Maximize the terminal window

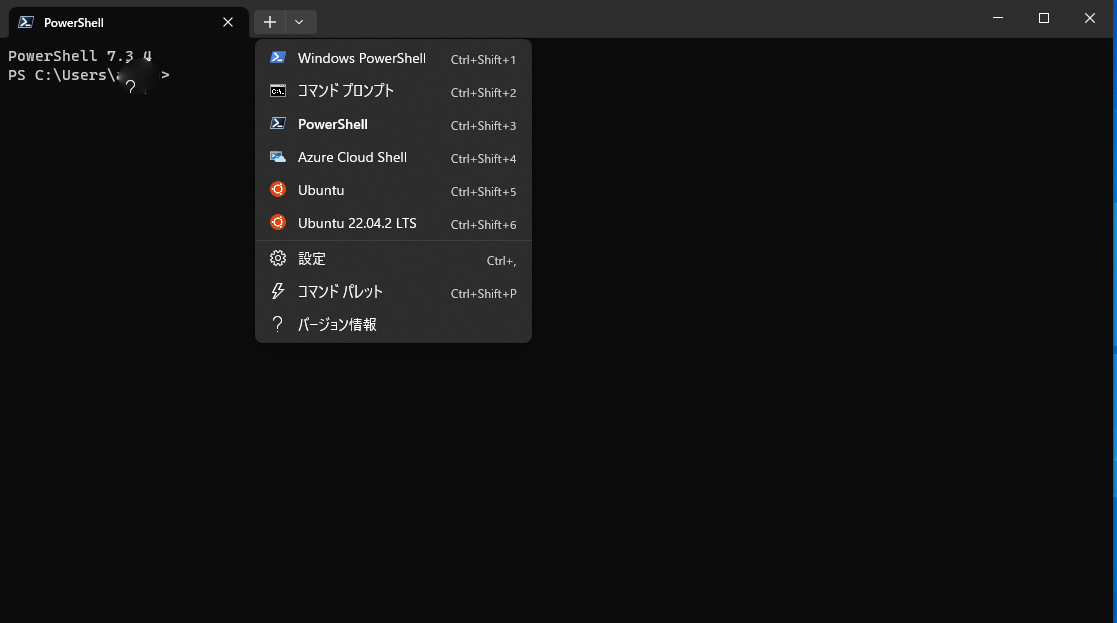coord(1044,18)
